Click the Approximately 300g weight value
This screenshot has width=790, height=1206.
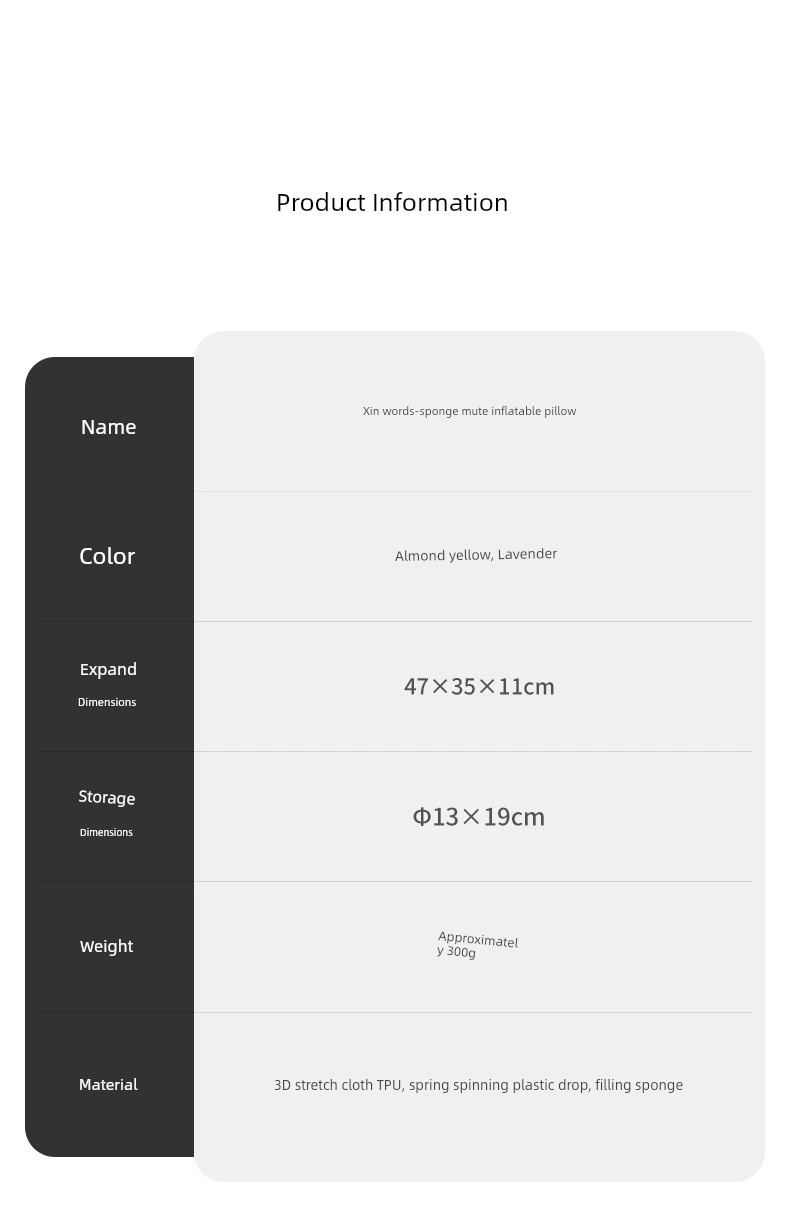[x=477, y=945]
